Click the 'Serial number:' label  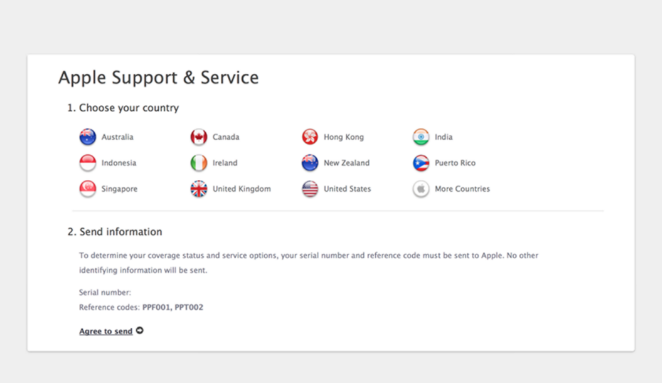coord(105,292)
